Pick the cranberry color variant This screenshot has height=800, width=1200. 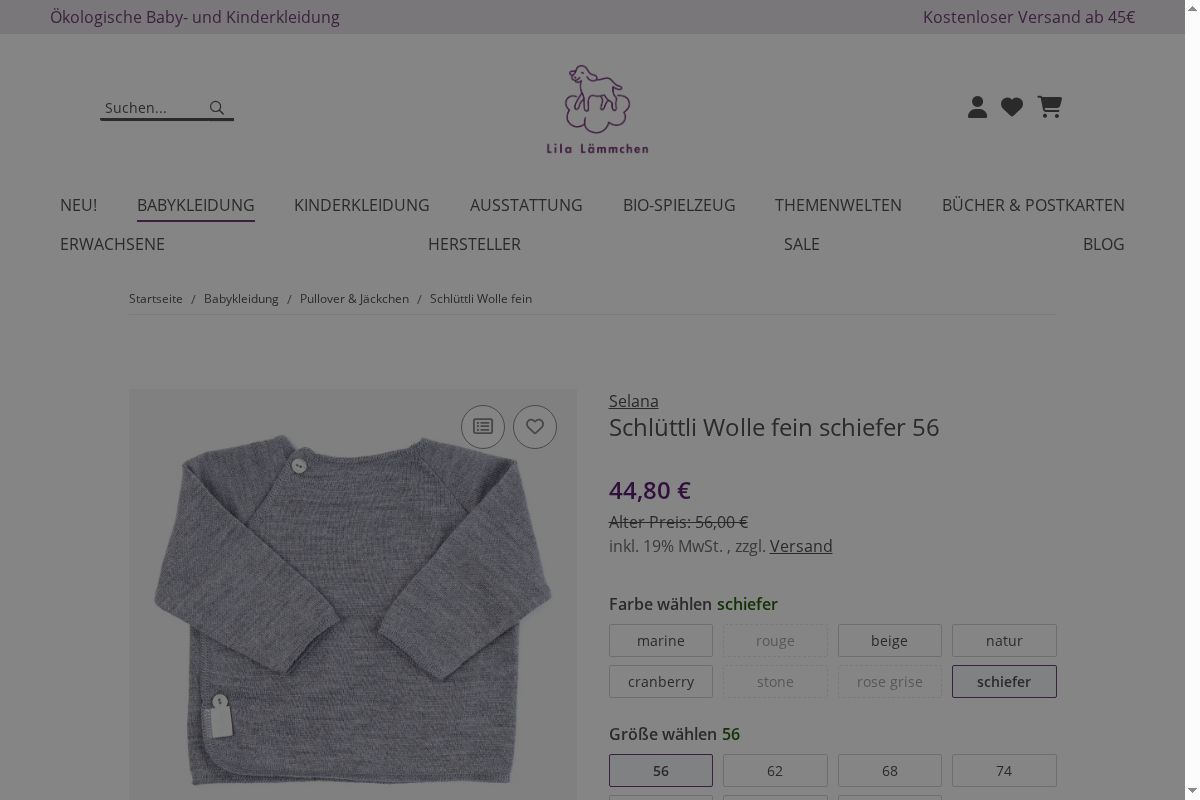[x=661, y=682]
